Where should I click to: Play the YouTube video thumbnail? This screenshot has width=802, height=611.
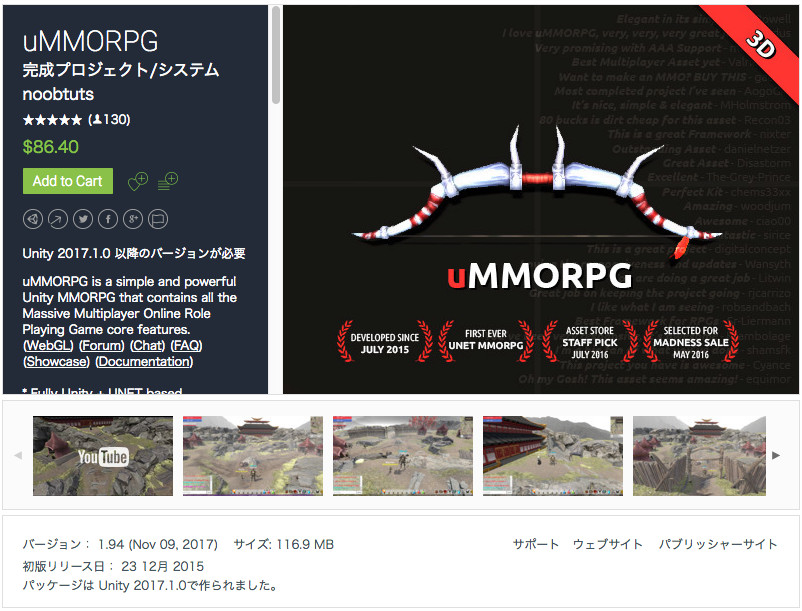tap(103, 456)
